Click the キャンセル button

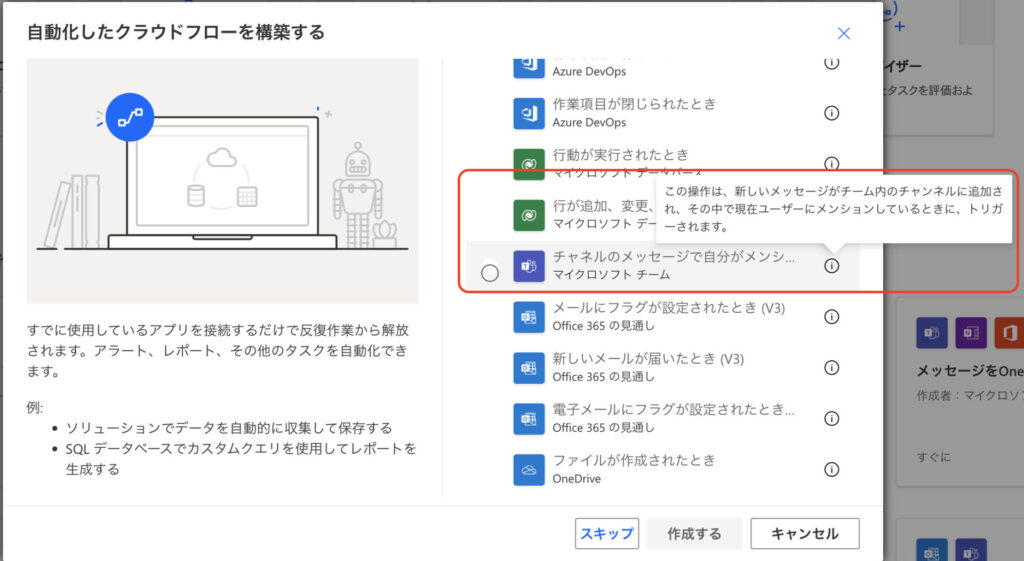coord(805,534)
